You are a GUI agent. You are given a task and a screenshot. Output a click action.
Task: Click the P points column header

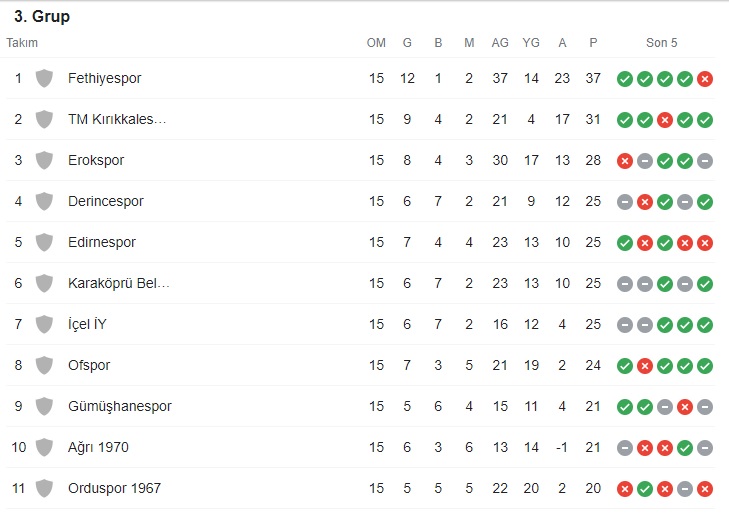[x=593, y=43]
